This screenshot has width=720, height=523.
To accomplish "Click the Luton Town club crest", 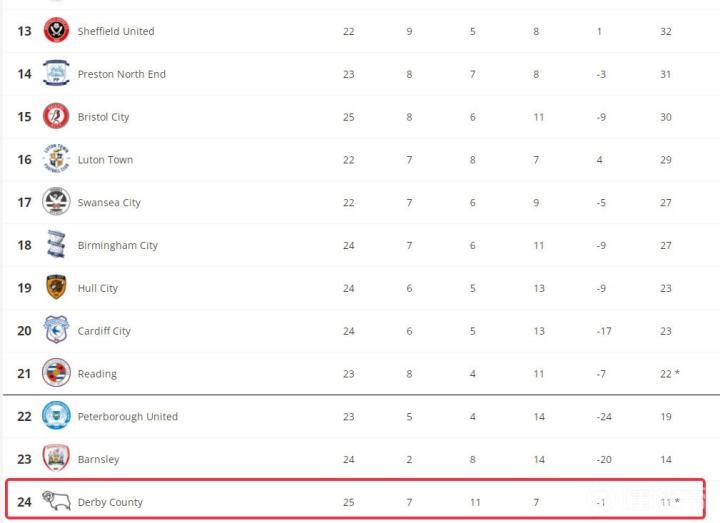I will [56, 160].
